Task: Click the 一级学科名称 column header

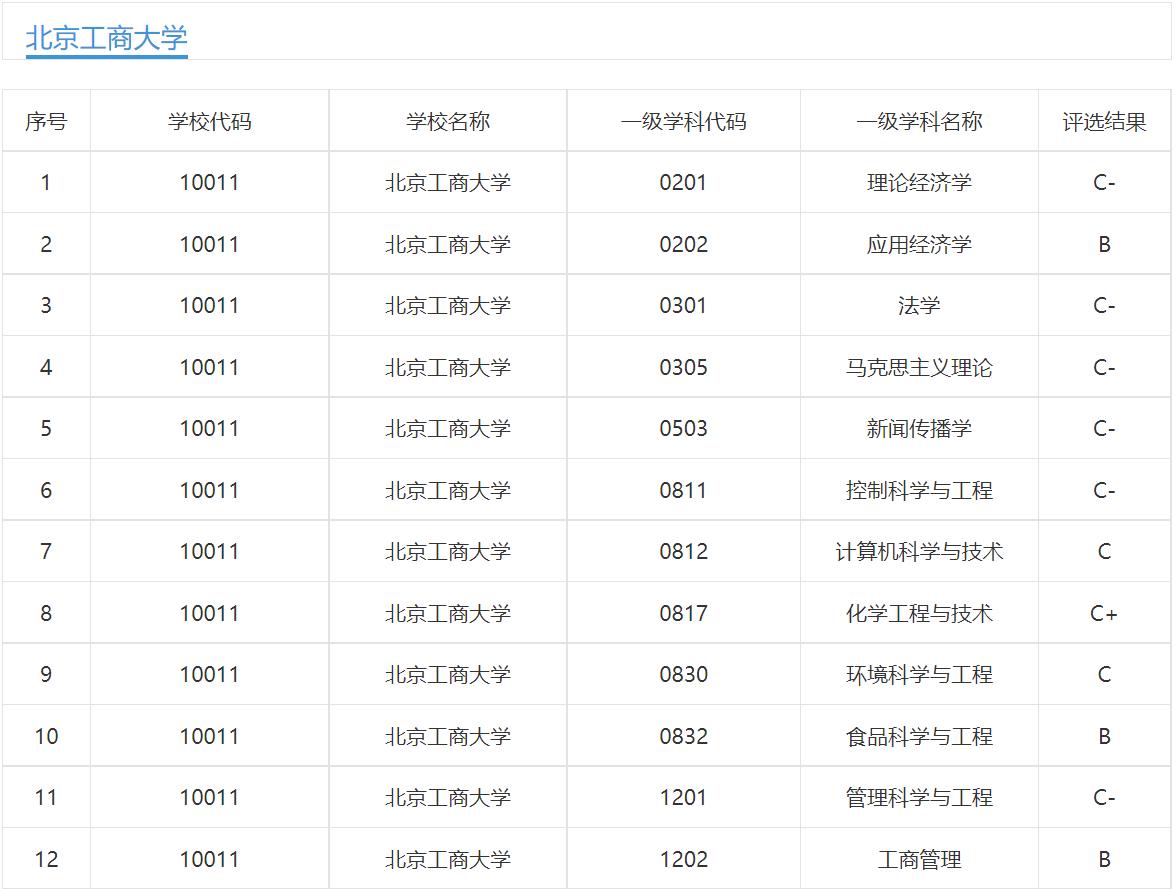Action: 921,120
